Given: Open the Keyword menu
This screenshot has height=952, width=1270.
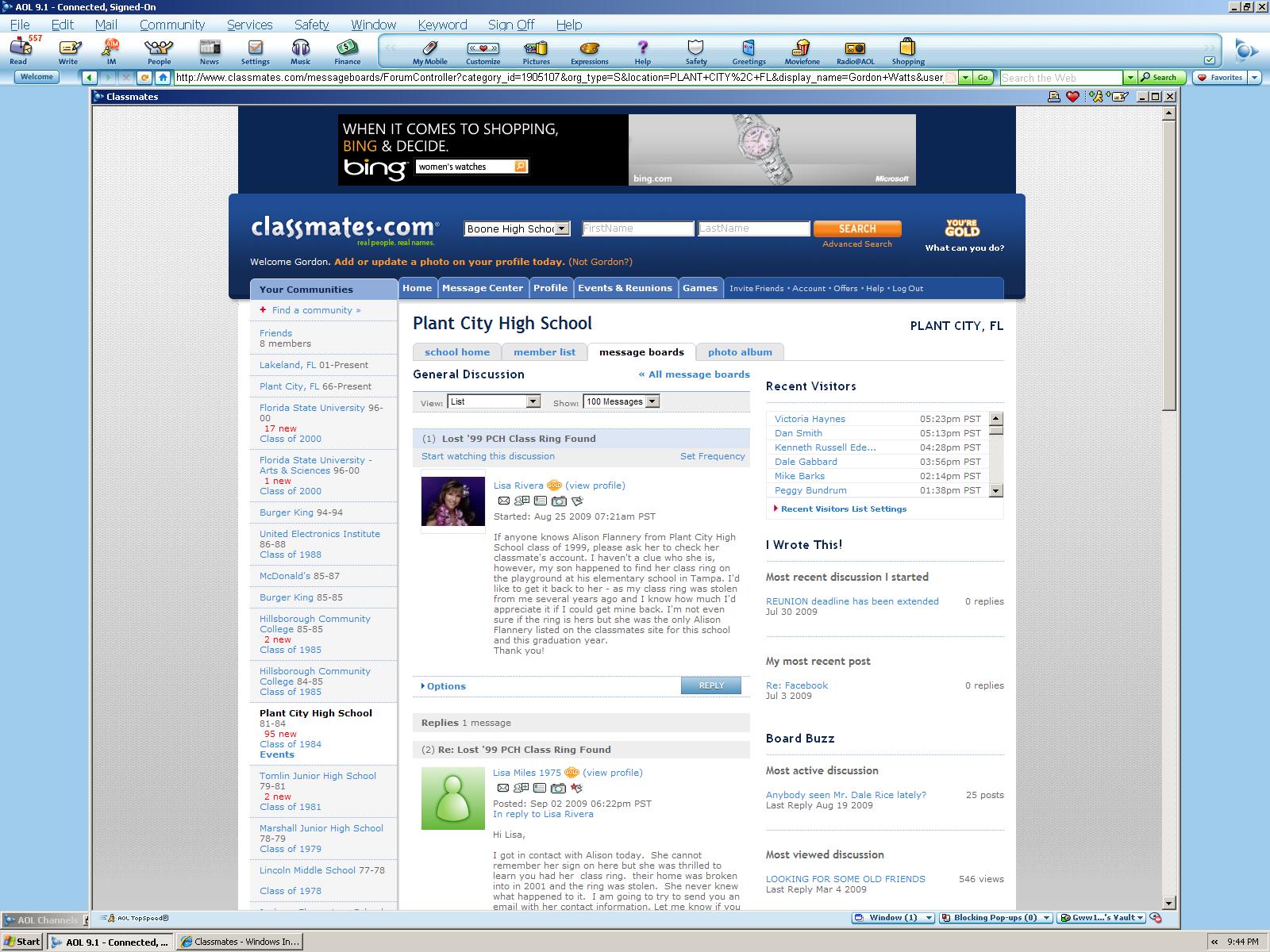Looking at the screenshot, I should 442,25.
